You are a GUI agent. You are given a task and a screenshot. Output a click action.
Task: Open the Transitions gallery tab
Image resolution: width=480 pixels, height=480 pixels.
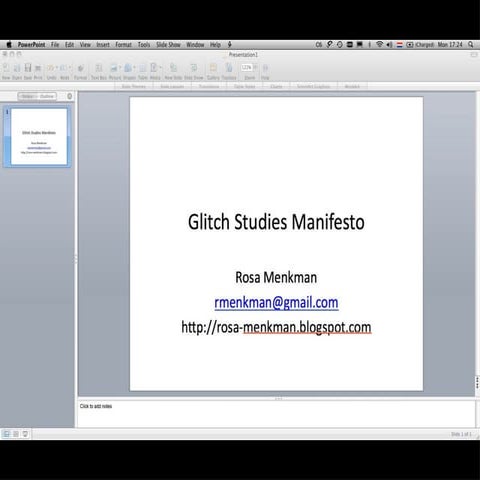[209, 87]
